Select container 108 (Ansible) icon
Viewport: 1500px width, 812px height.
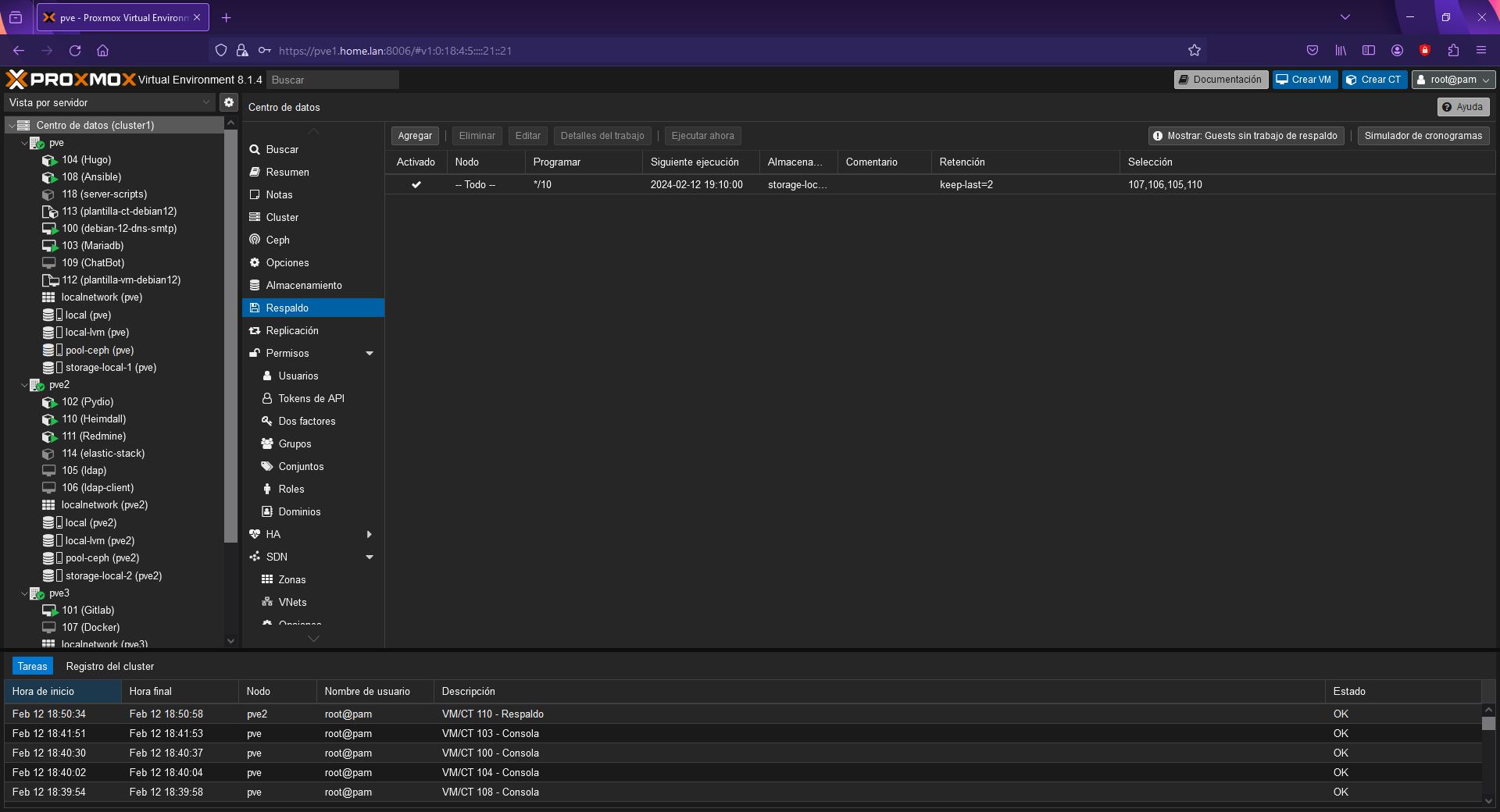49,177
